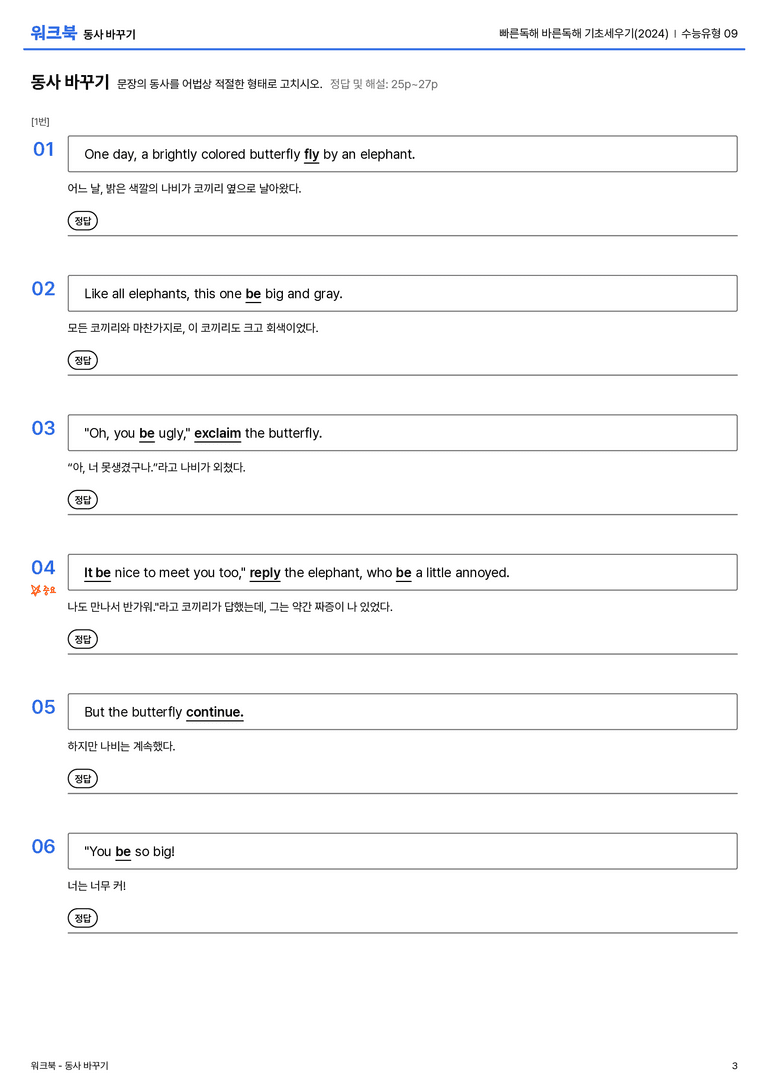768x1087 pixels.
Task: Click the 정답 badge under question 04
Action: click(x=82, y=638)
